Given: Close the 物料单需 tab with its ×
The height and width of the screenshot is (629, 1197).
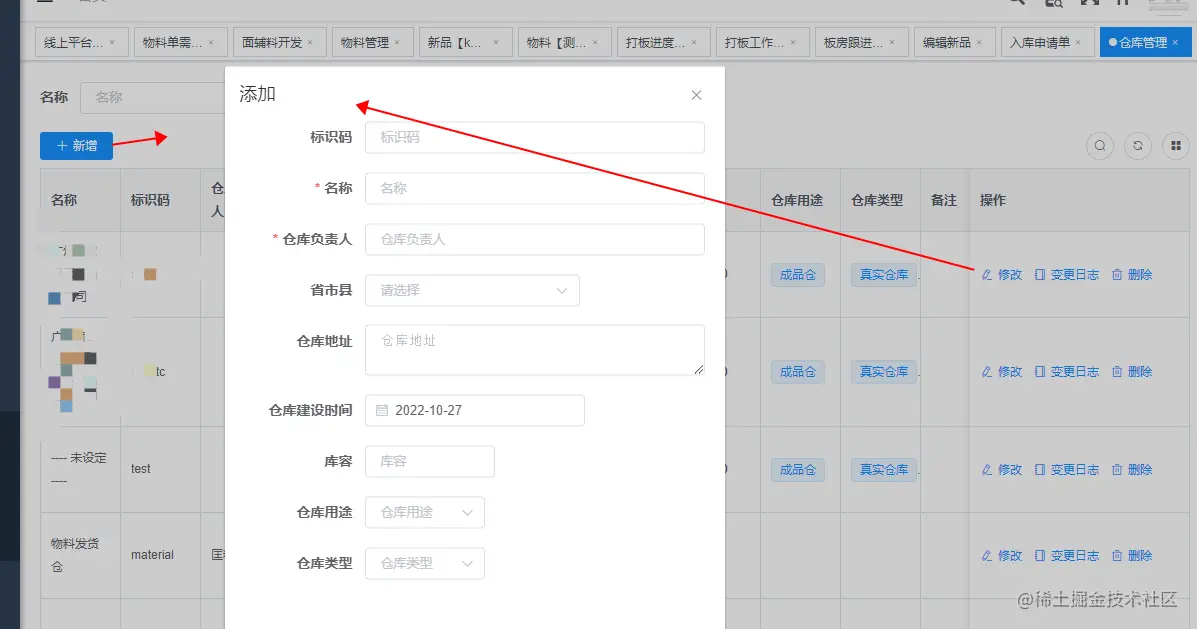Looking at the screenshot, I should pos(211,43).
